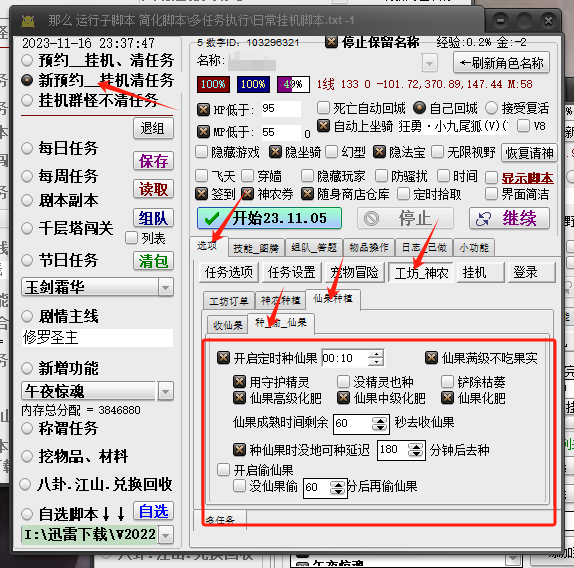This screenshot has height=568, width=574.
Task: Click the 00:10 time spinner arrows
Action: coord(376,358)
